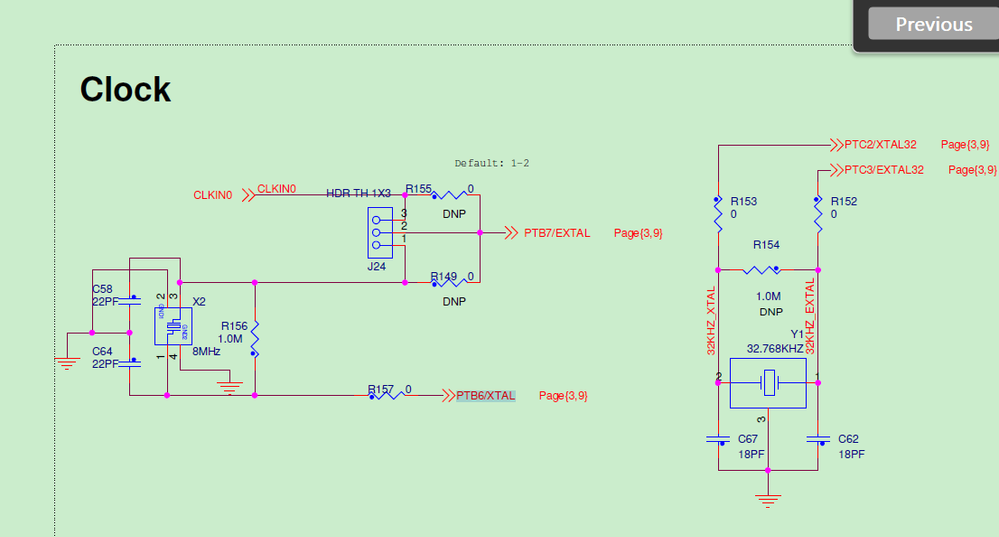999x537 pixels.
Task: Select capacitor C62 symbol
Action: tap(818, 440)
